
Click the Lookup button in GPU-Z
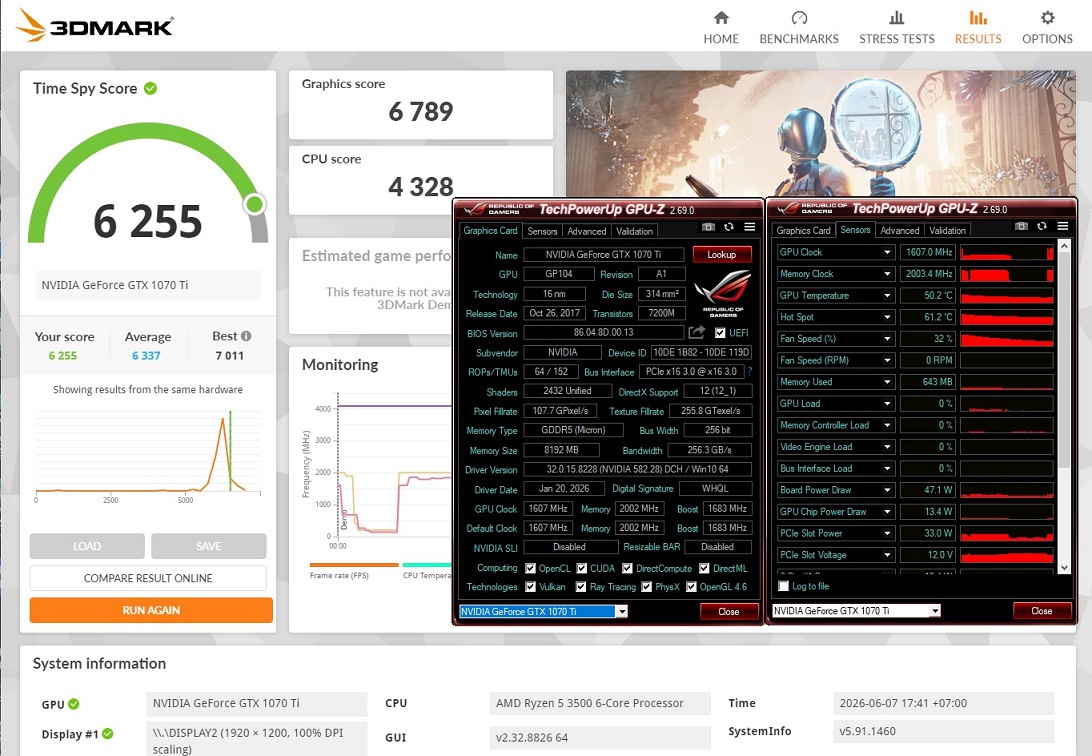click(722, 254)
